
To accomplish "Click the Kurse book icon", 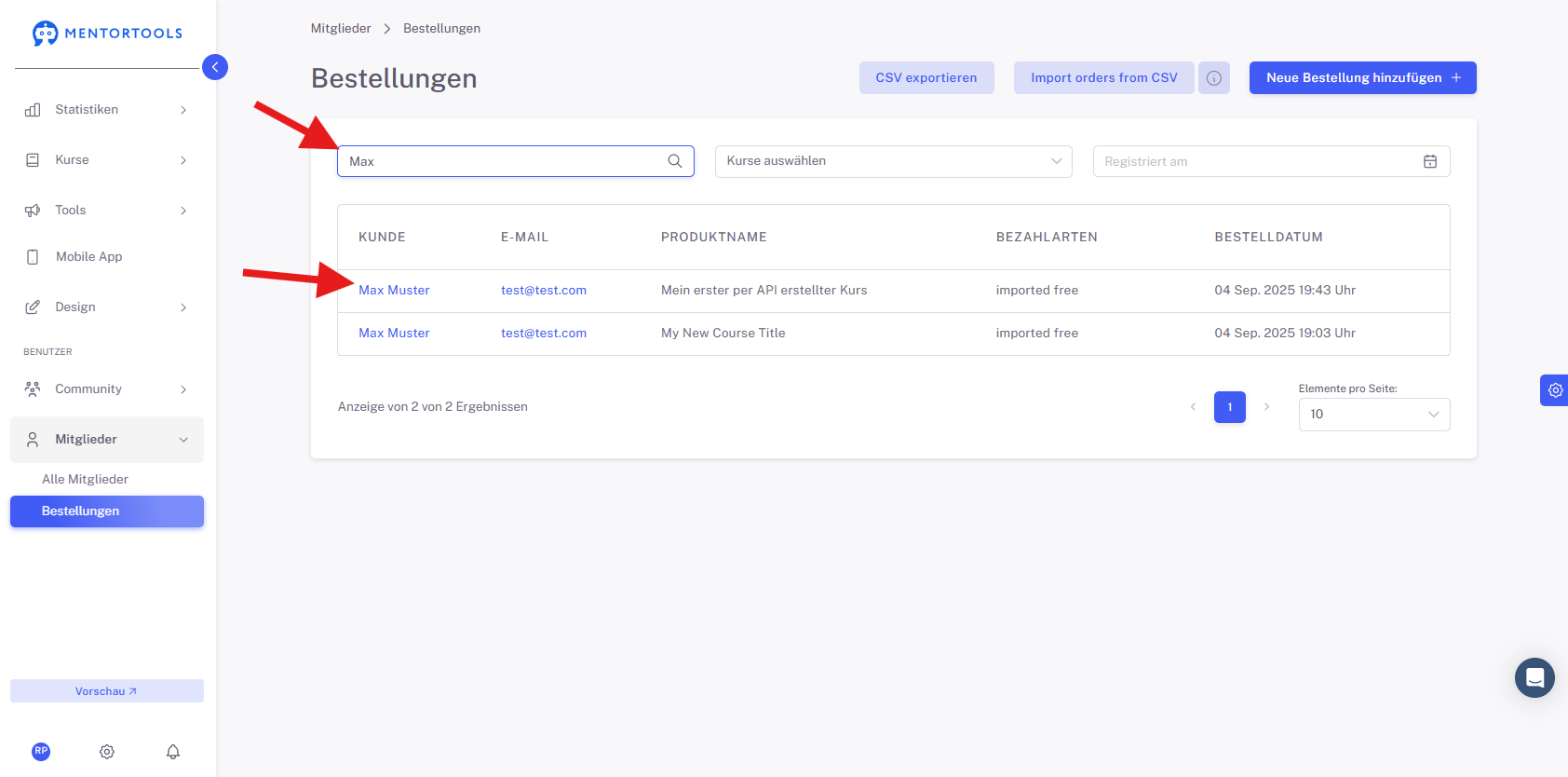I will [x=33, y=160].
